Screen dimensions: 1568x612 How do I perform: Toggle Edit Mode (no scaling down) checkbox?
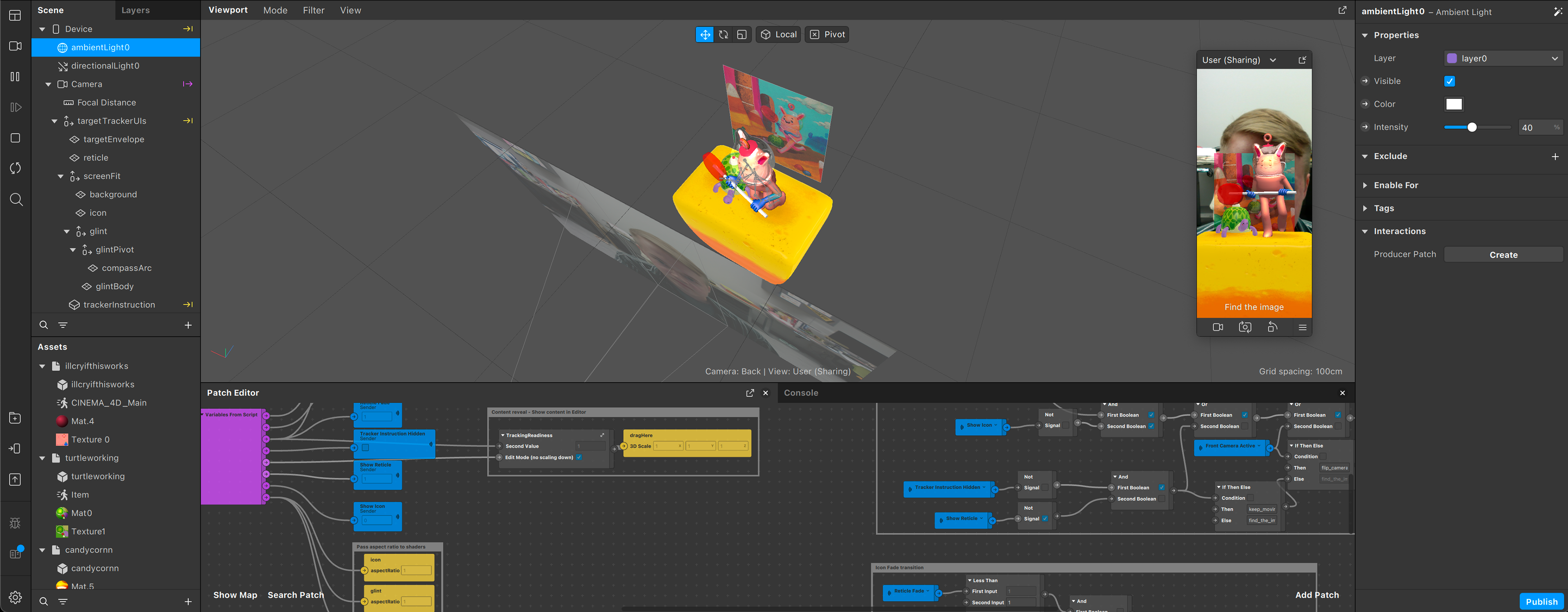pyautogui.click(x=579, y=457)
